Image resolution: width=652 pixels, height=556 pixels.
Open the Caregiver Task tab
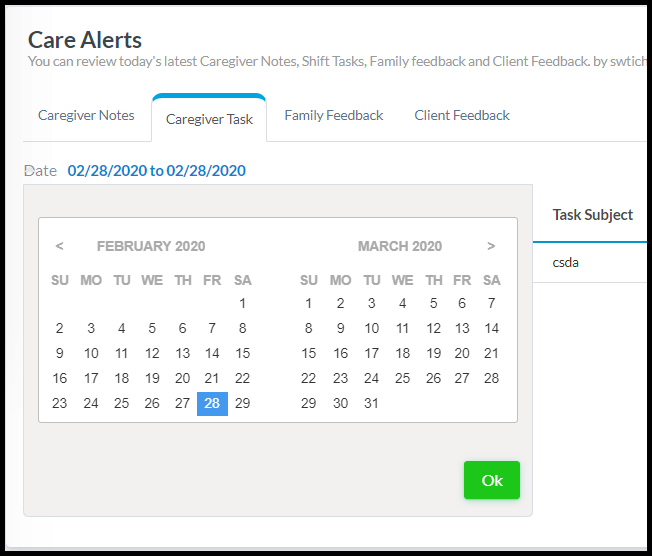click(x=209, y=119)
